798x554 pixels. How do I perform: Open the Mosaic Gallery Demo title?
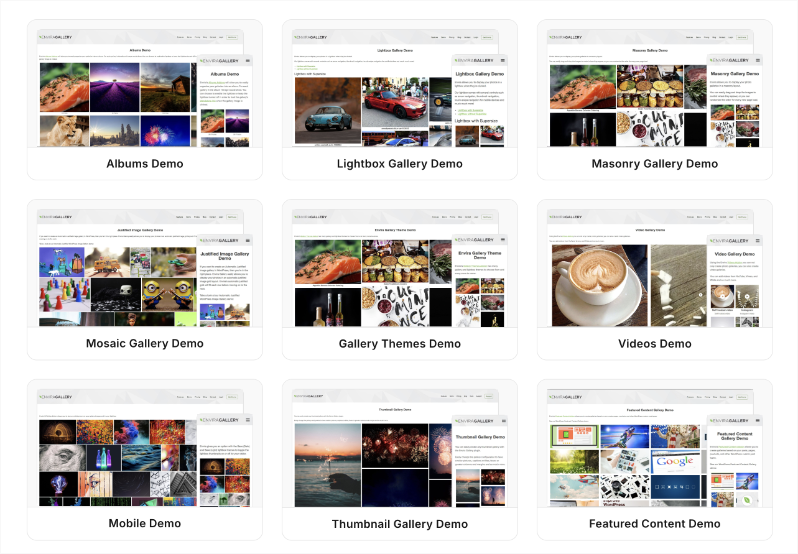145,344
